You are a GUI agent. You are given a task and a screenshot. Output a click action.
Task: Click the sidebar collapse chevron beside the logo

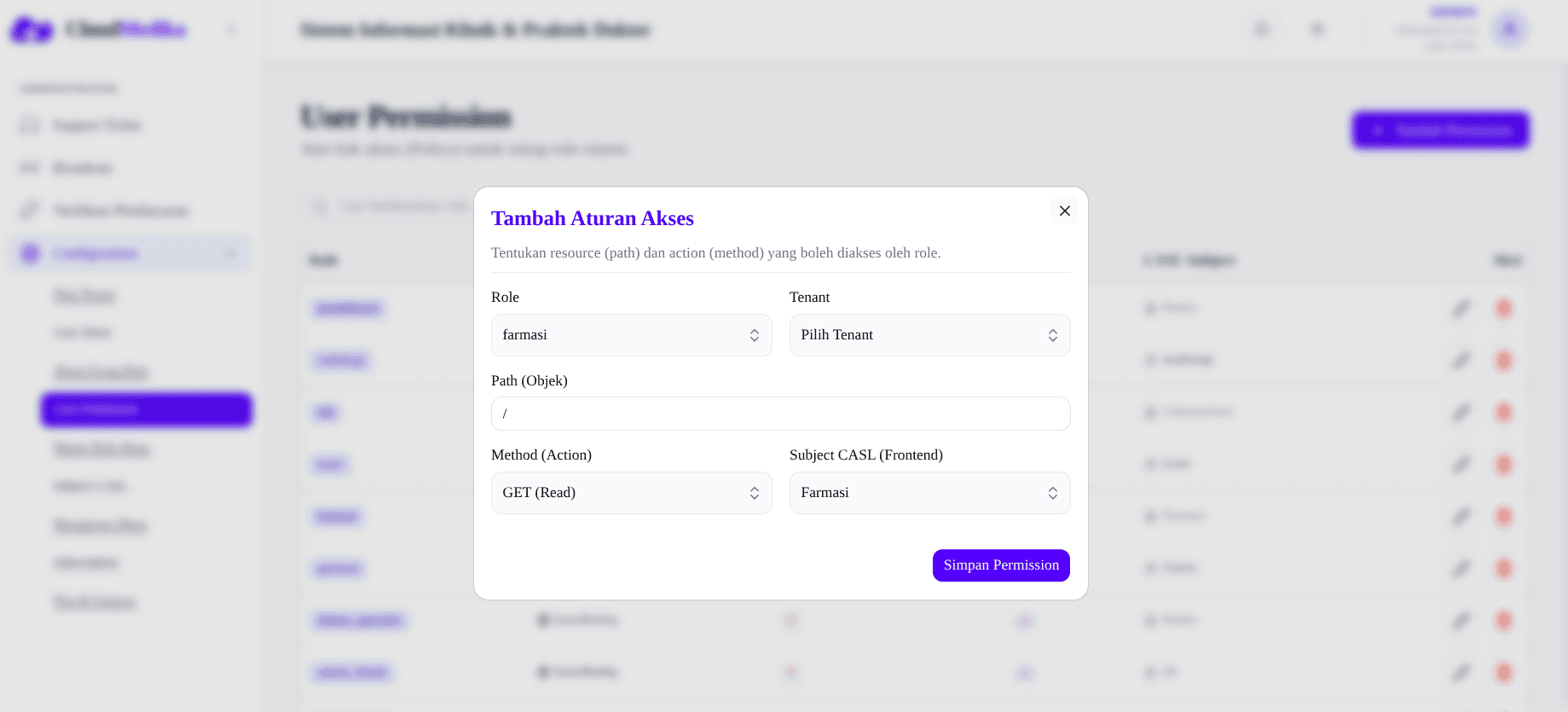(231, 30)
